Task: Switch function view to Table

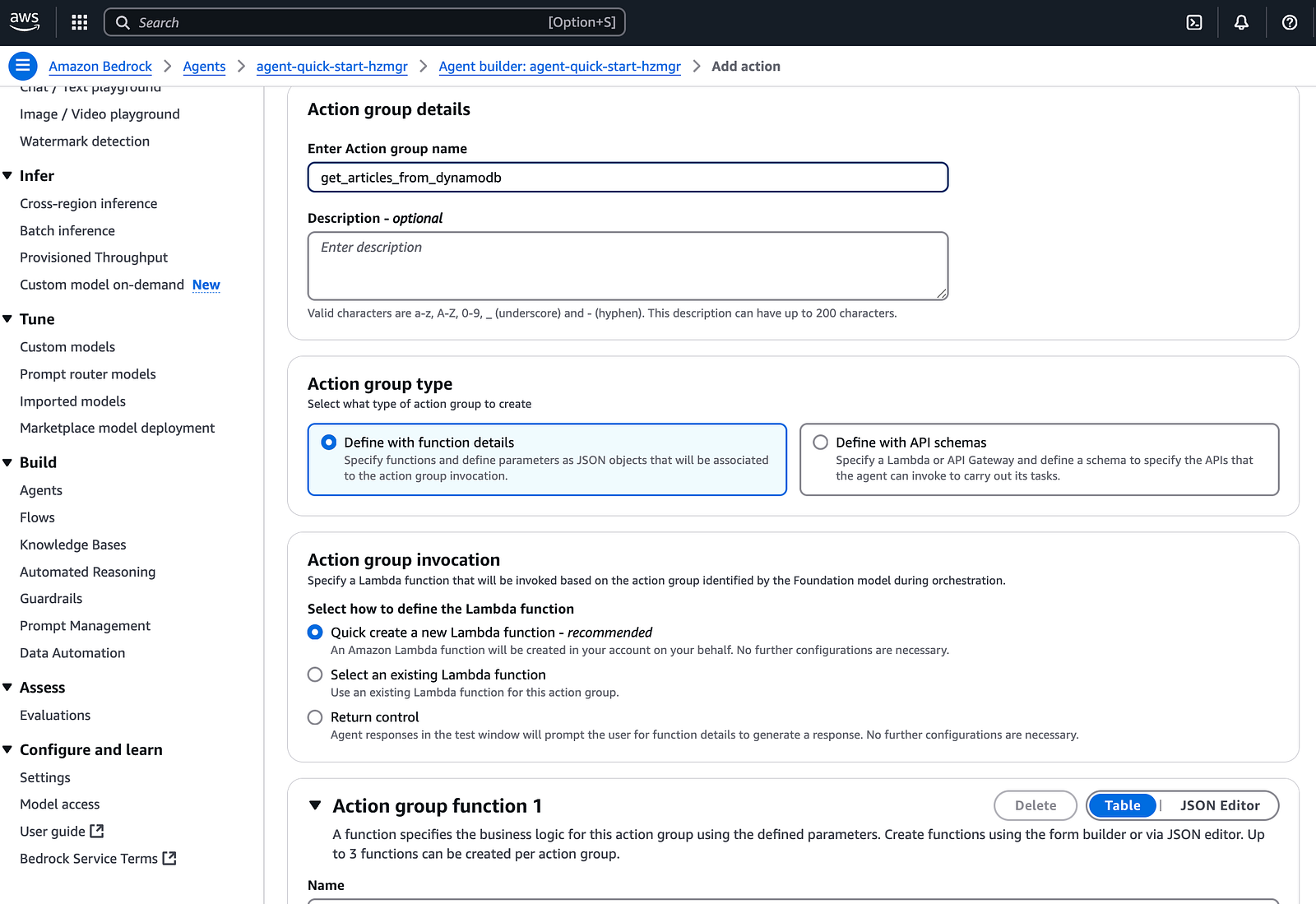Action: point(1122,805)
